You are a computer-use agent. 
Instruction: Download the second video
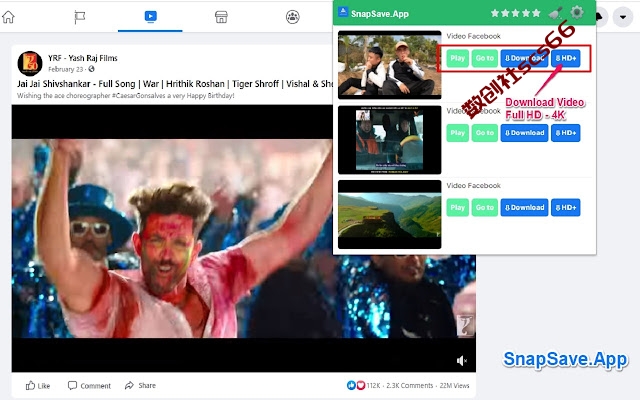point(524,133)
